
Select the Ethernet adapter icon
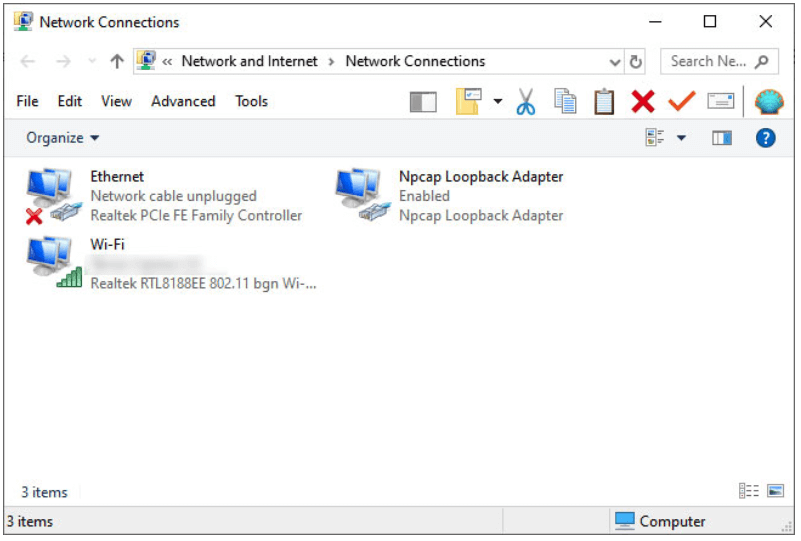tap(54, 197)
